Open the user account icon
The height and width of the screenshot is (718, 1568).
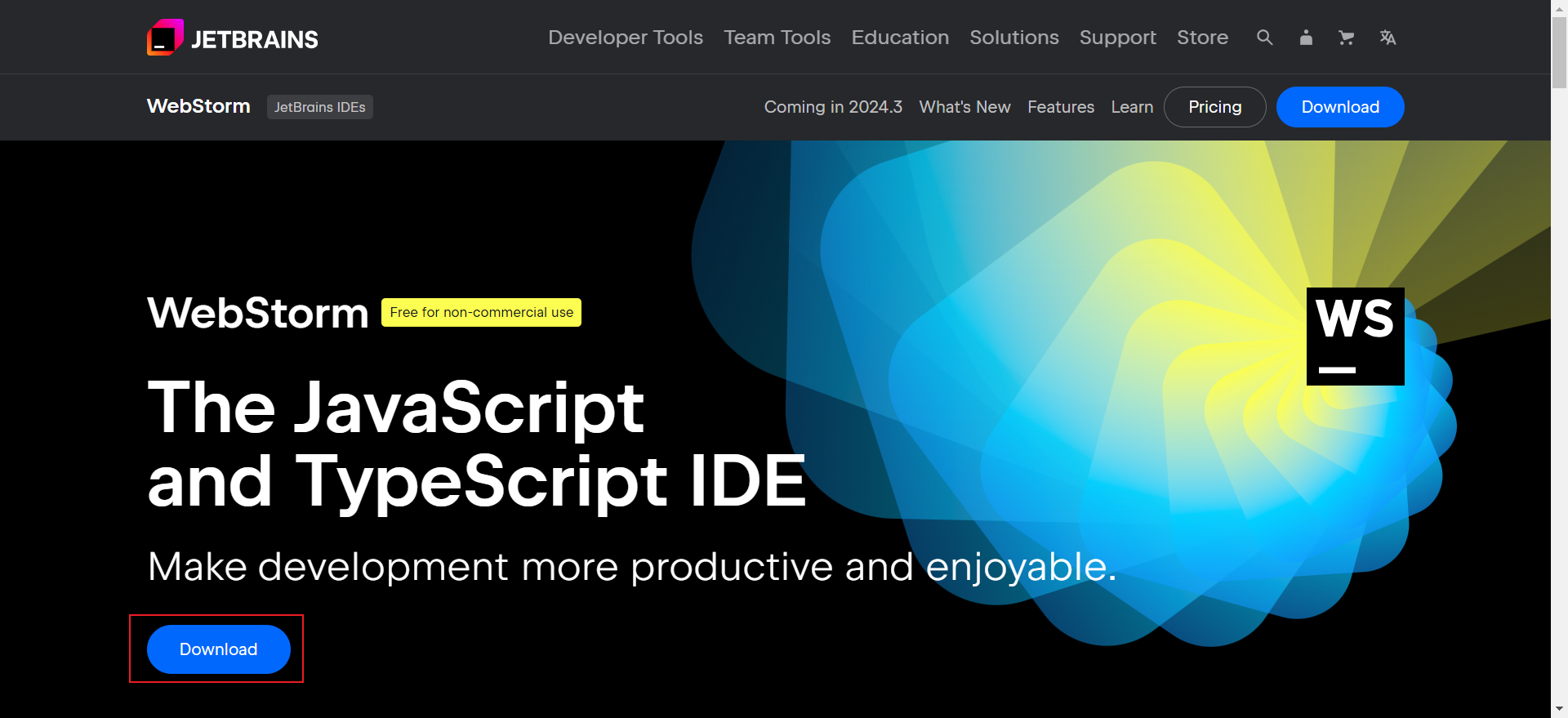tap(1306, 38)
